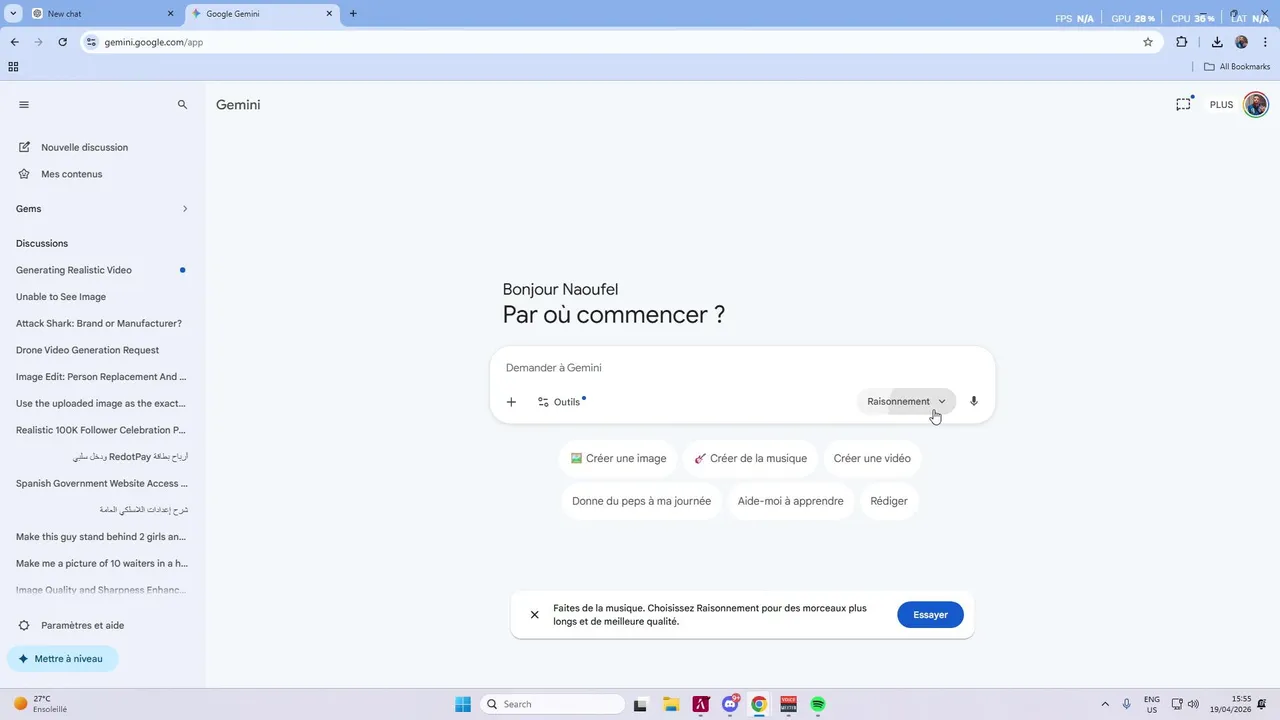Select the Créer une image suggestion

click(x=618, y=459)
